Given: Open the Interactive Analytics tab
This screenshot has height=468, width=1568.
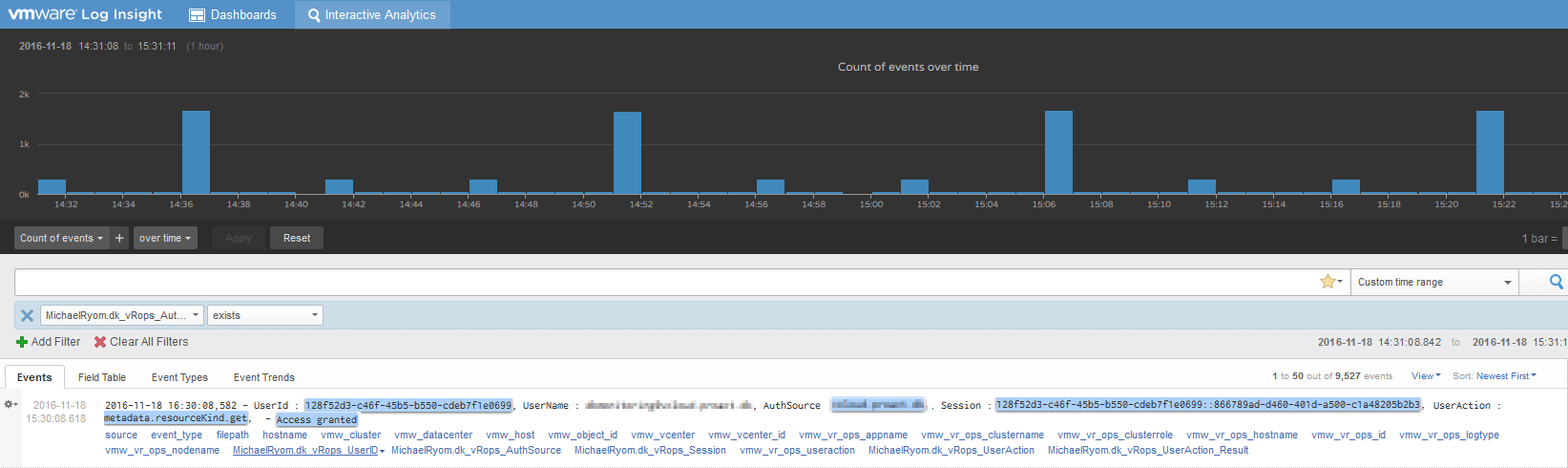Looking at the screenshot, I should (372, 14).
